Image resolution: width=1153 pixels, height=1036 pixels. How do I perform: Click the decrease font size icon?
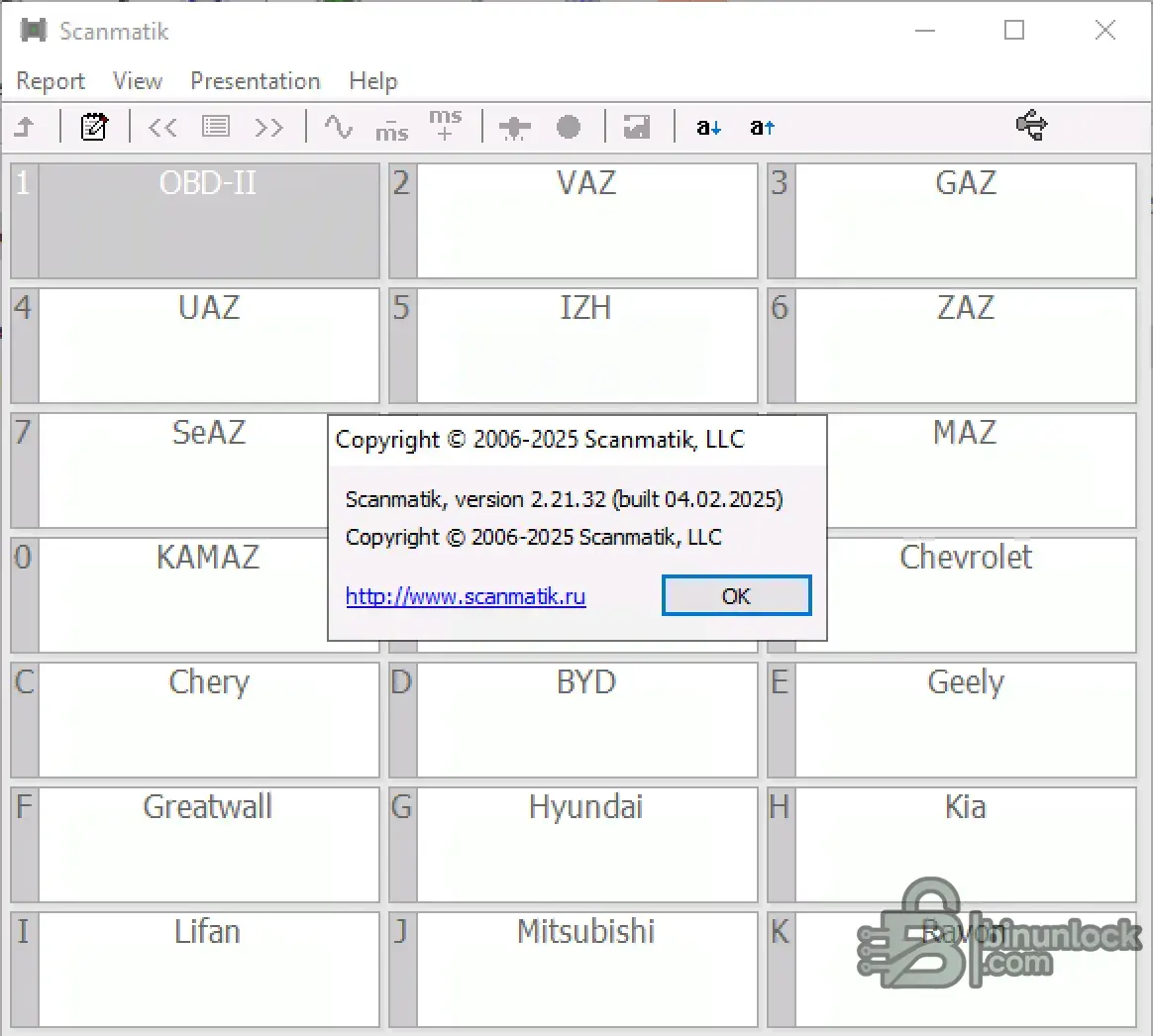click(708, 127)
